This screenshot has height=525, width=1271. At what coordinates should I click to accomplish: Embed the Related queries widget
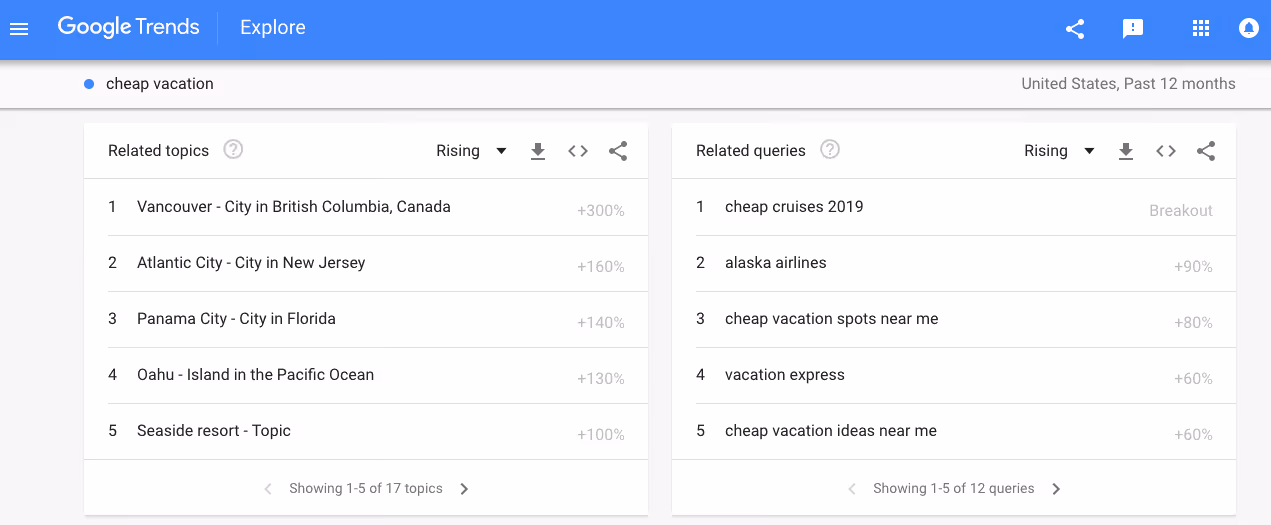point(1166,151)
